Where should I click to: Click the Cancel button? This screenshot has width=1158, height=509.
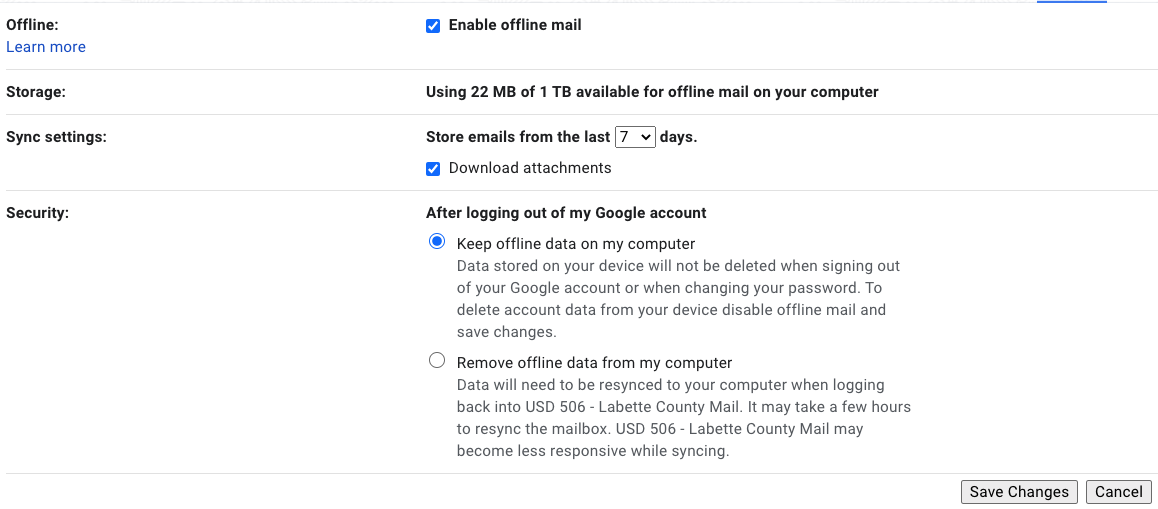1118,492
